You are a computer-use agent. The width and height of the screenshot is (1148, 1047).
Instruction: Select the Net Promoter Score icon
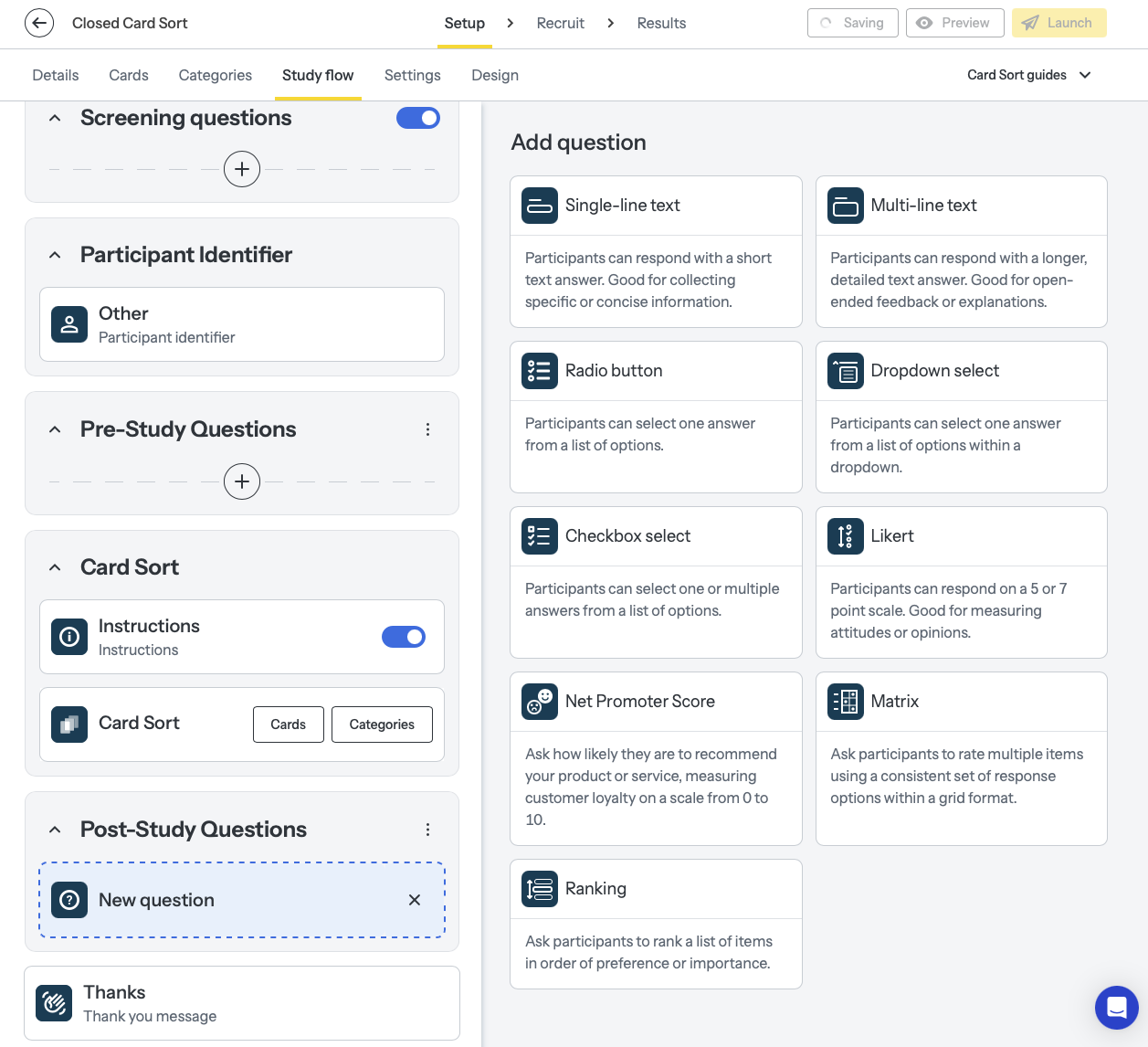coord(540,702)
